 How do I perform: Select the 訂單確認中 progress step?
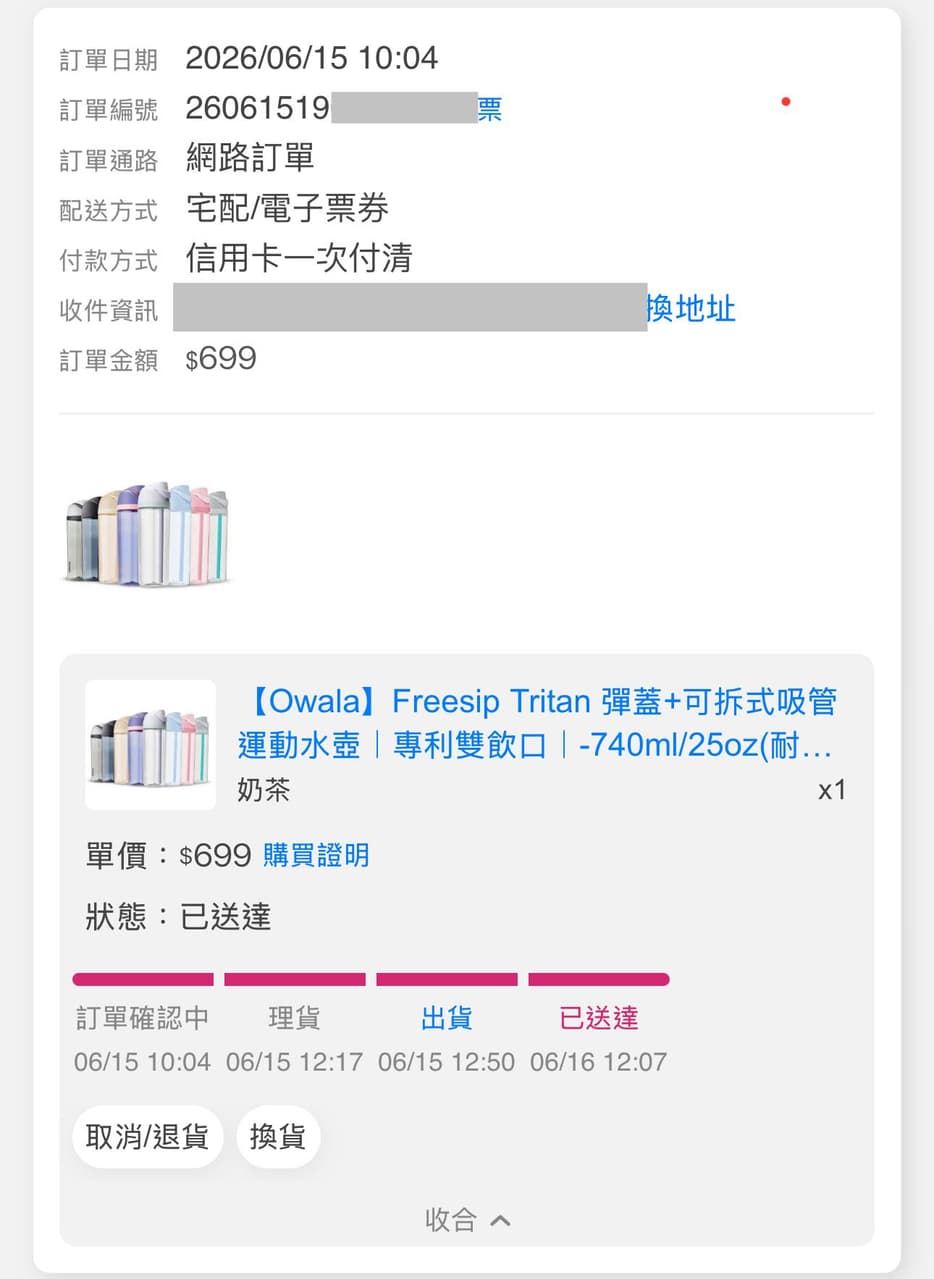click(x=143, y=1018)
